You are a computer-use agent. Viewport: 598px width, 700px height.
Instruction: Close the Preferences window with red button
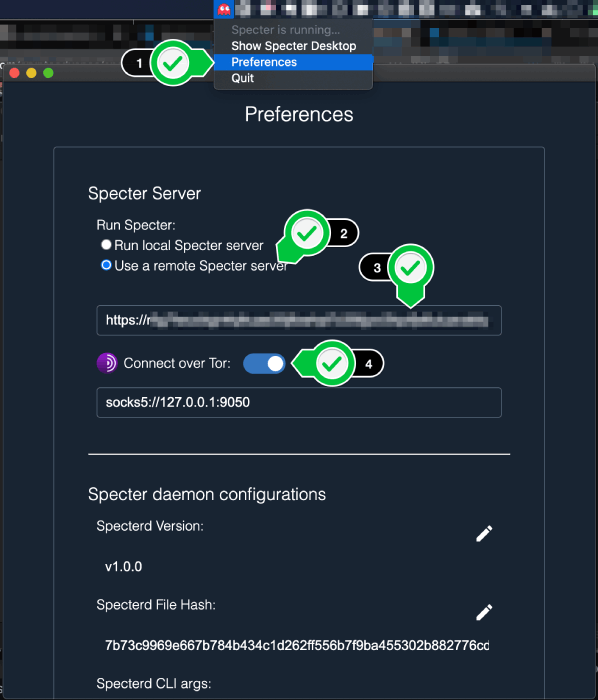tap(14, 73)
